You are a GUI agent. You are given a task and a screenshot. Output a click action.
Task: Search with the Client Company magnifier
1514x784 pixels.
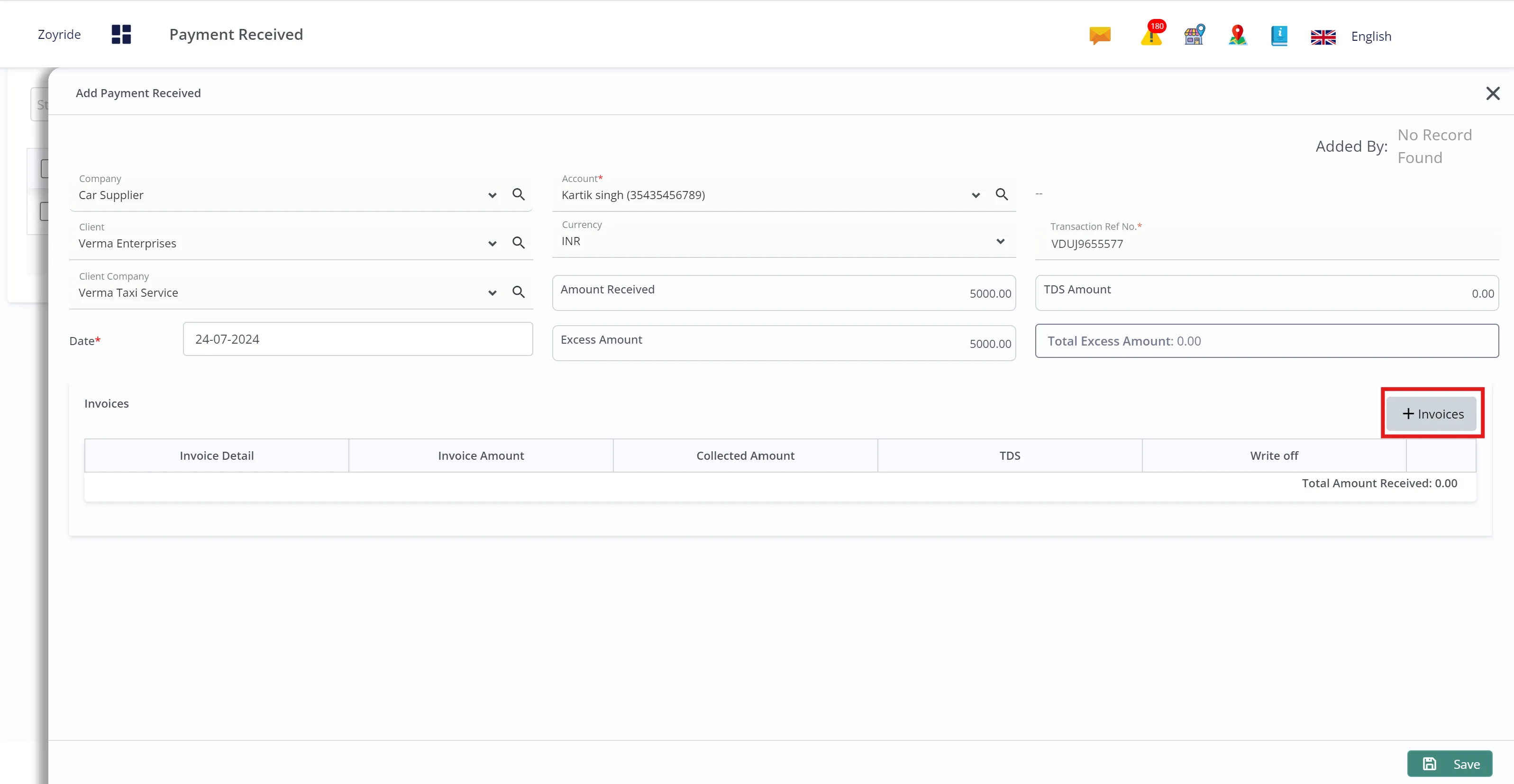point(518,292)
